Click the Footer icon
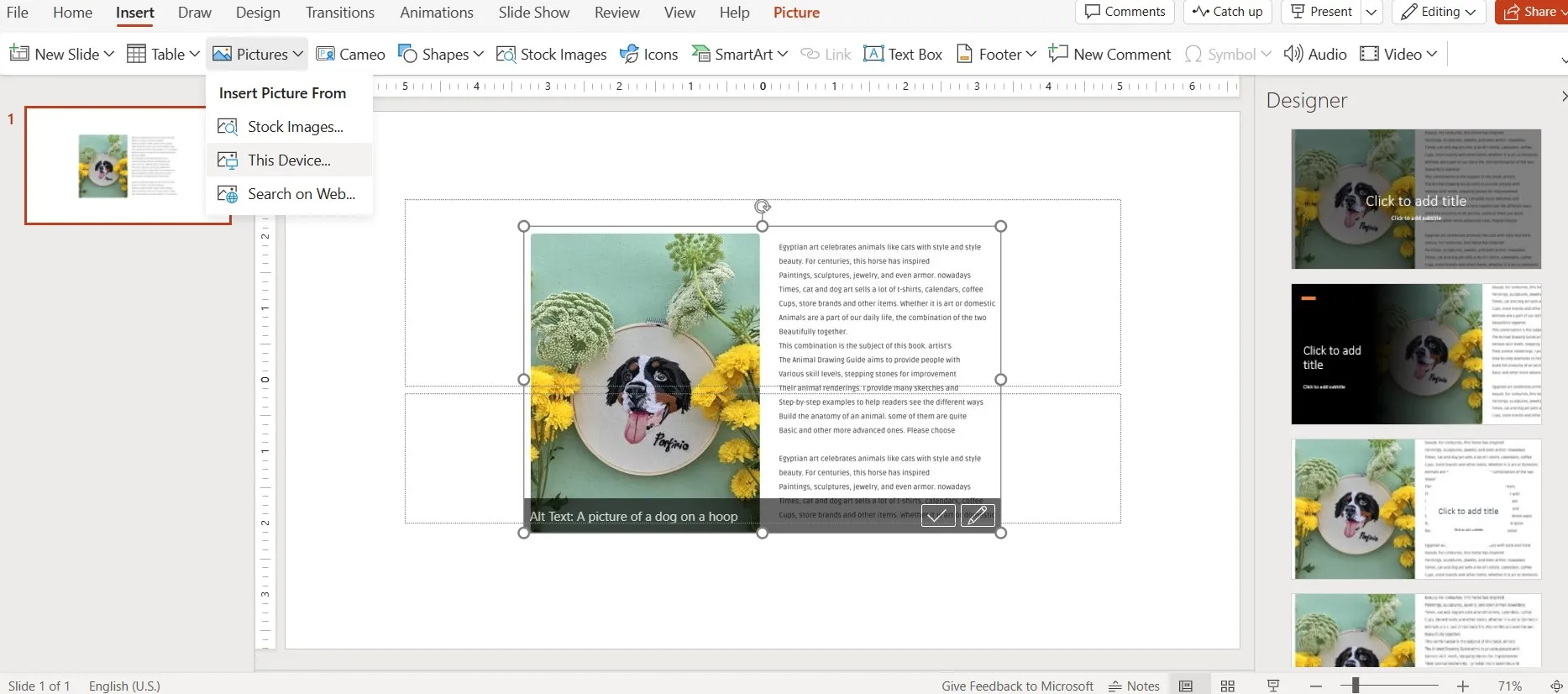The width and height of the screenshot is (1568, 694). pyautogui.click(x=965, y=54)
